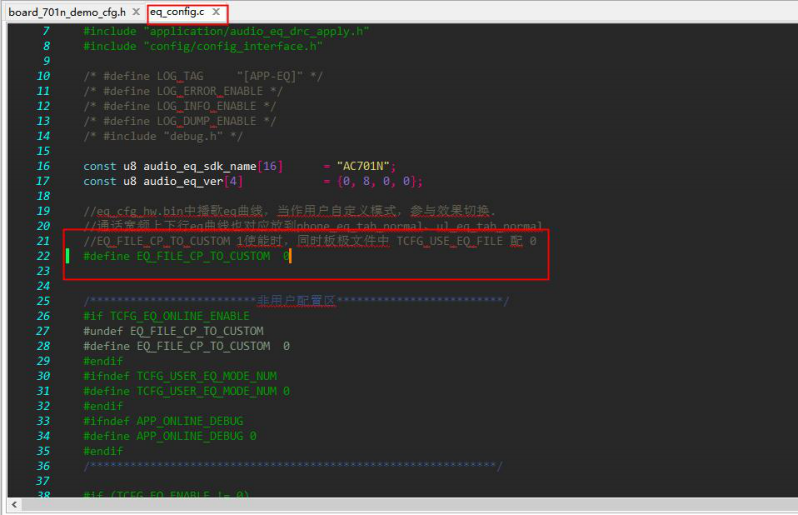
Task: Click #define APP_ONLINE_DEBUG 0 on line 34
Action: [x=170, y=436]
